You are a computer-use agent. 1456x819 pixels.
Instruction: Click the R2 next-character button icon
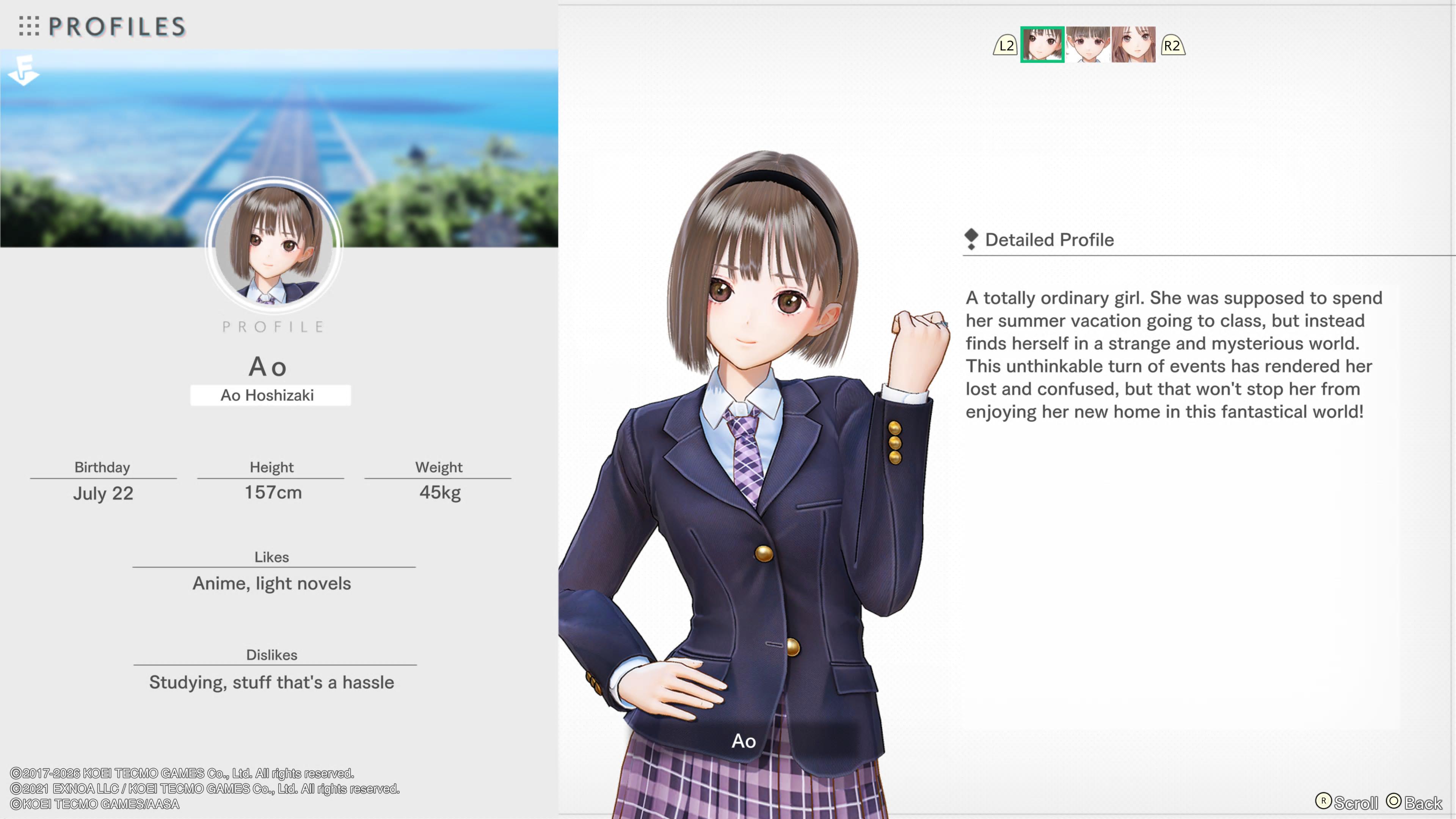pyautogui.click(x=1173, y=45)
